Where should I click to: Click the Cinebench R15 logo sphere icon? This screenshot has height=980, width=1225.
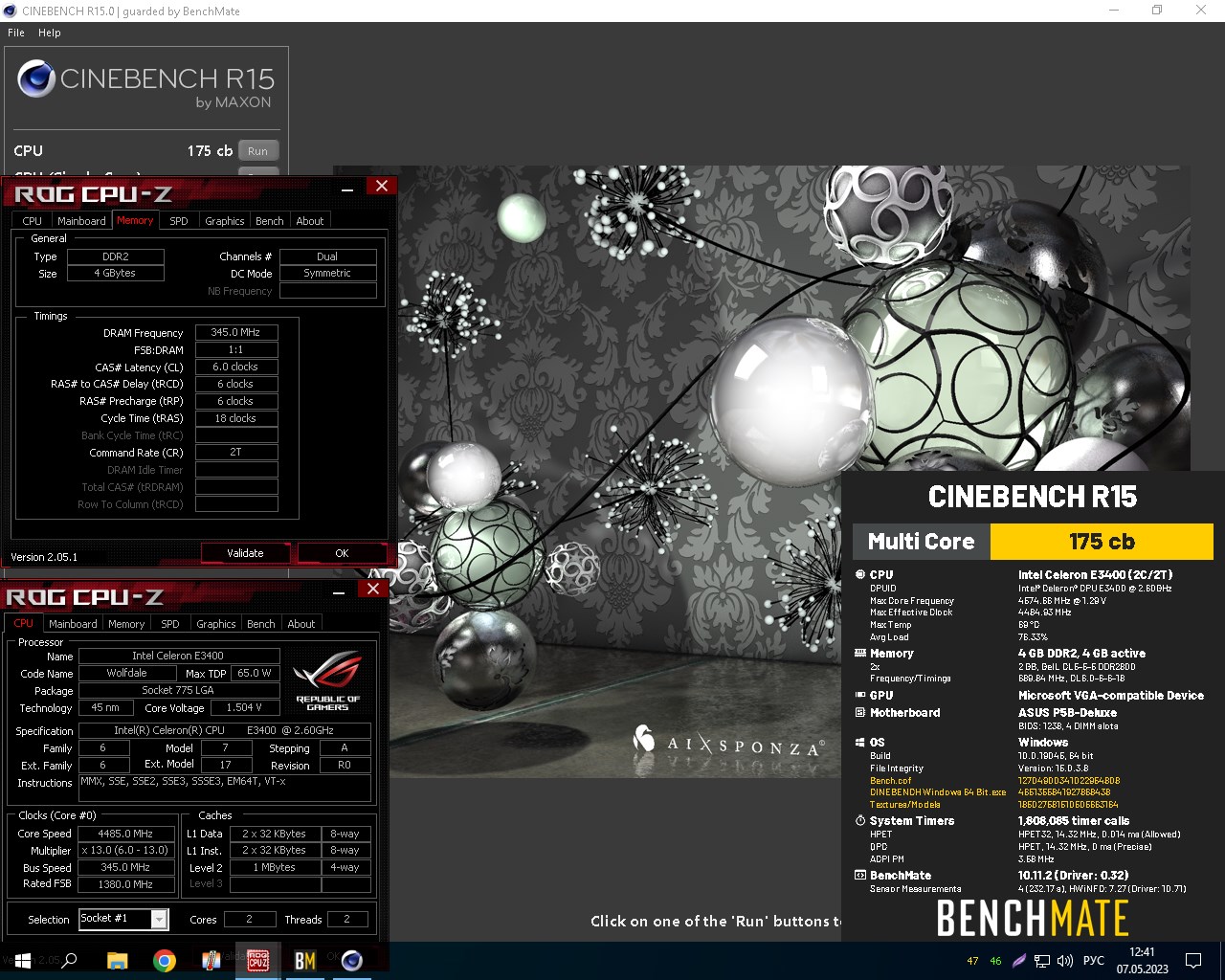(x=36, y=78)
